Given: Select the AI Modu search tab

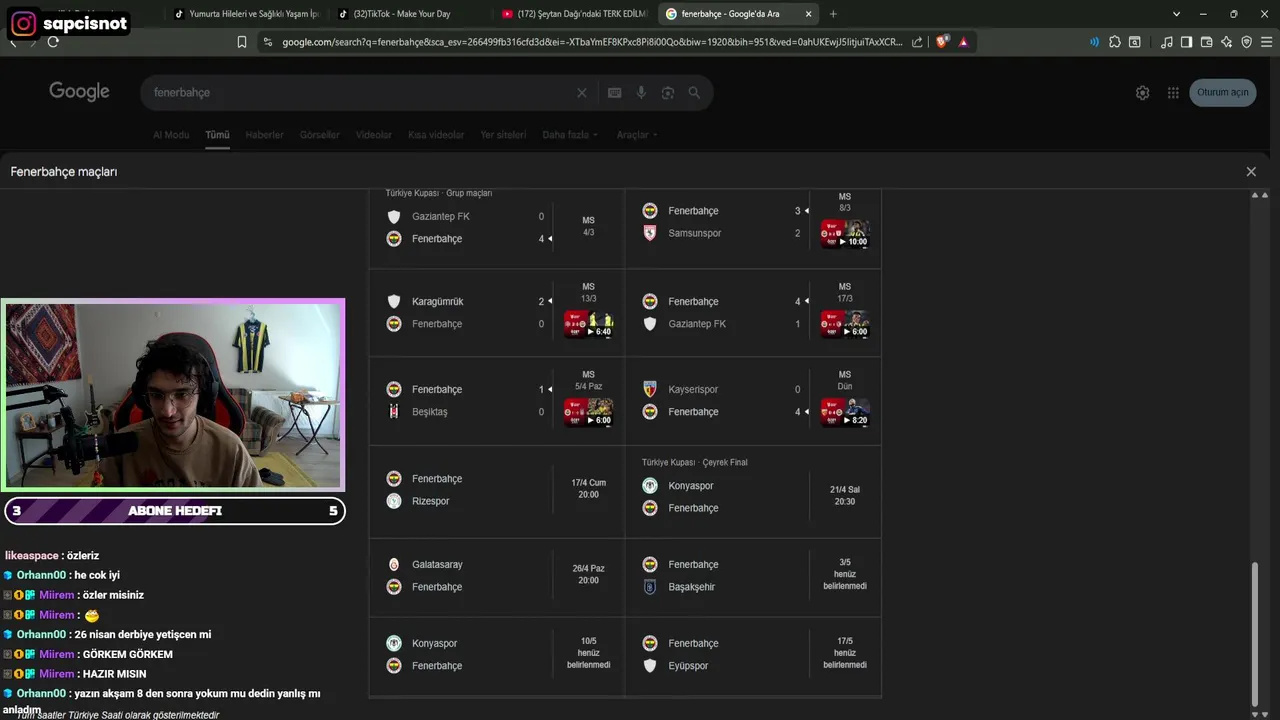Looking at the screenshot, I should tap(171, 135).
